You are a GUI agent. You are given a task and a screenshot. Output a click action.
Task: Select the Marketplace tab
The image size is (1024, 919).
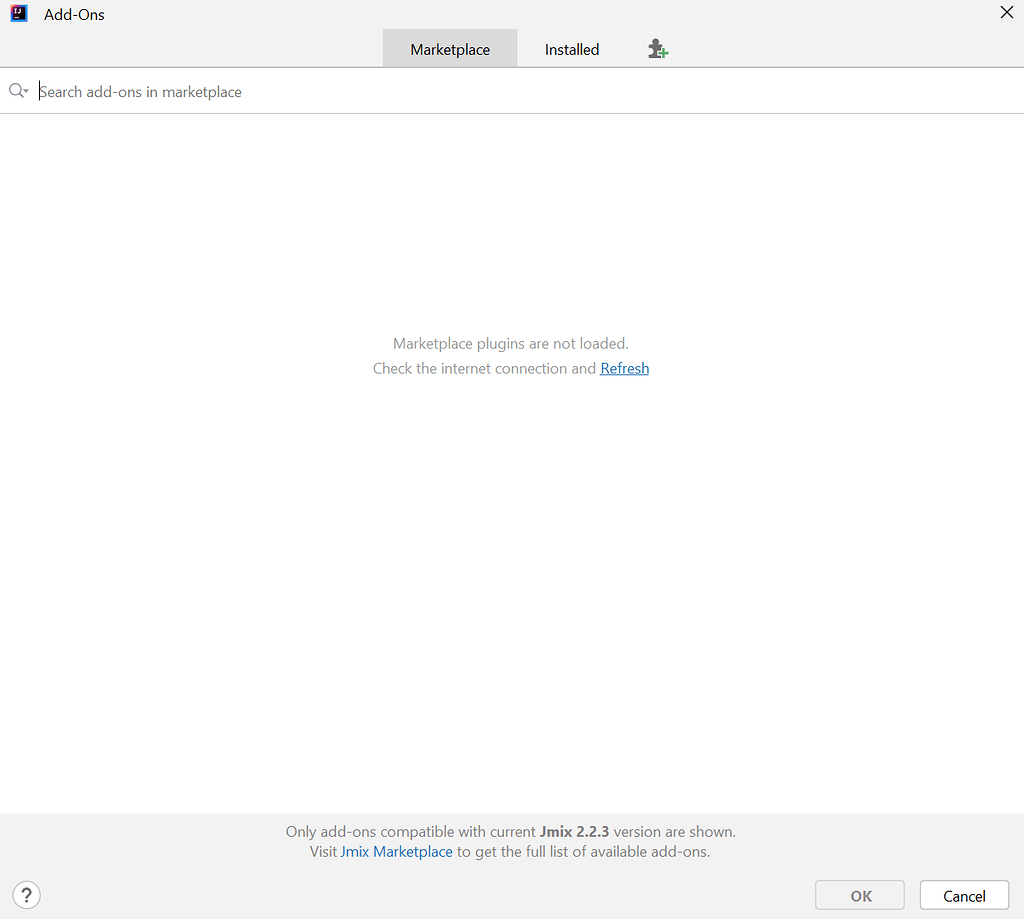[449, 48]
